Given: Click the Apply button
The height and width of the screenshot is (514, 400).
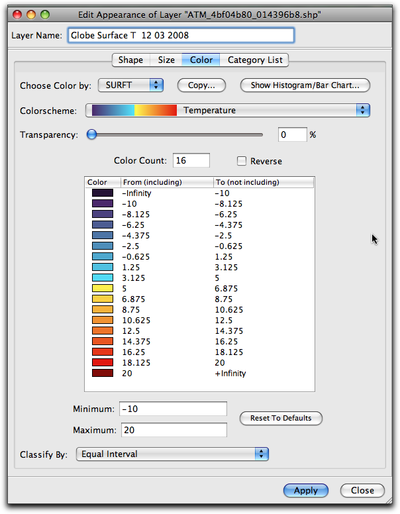Looking at the screenshot, I should (306, 490).
